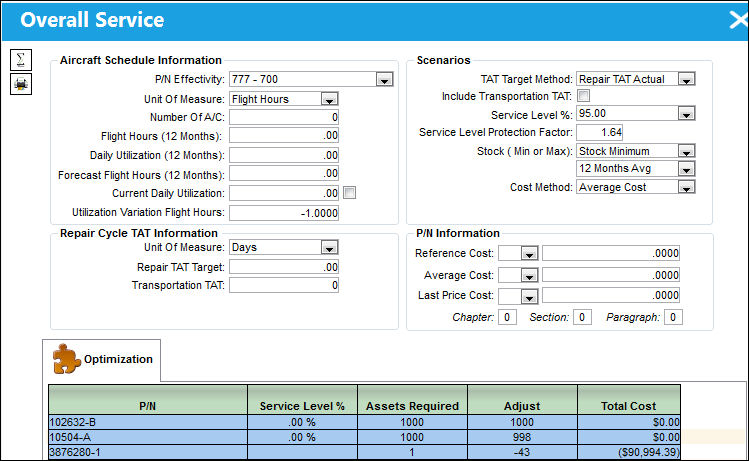The height and width of the screenshot is (461, 749).
Task: Click the Assets Required column header
Action: [x=412, y=400]
